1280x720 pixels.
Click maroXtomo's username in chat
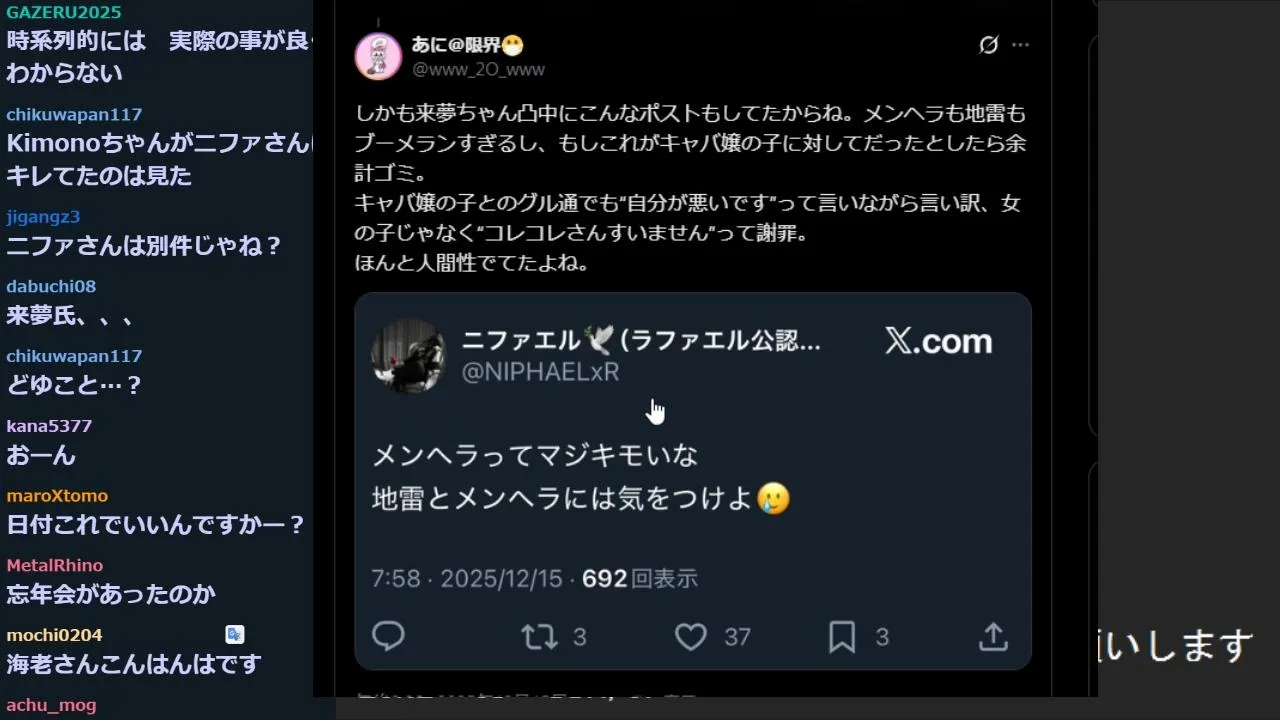click(57, 496)
